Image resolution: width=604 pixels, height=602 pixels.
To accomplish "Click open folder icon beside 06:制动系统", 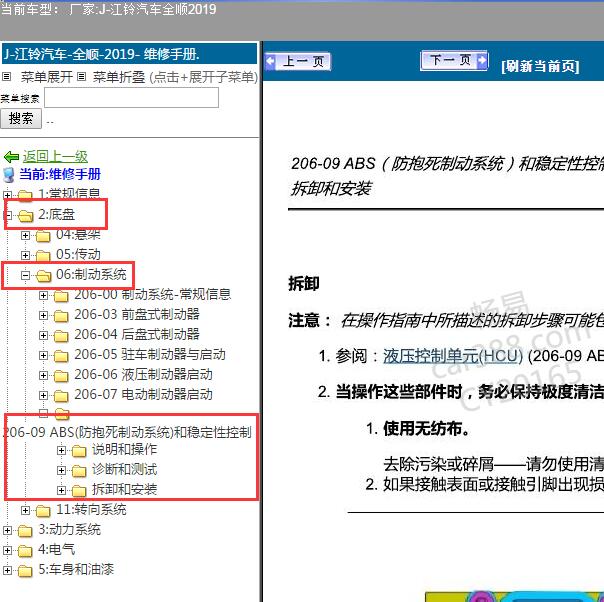I will (x=44, y=275).
